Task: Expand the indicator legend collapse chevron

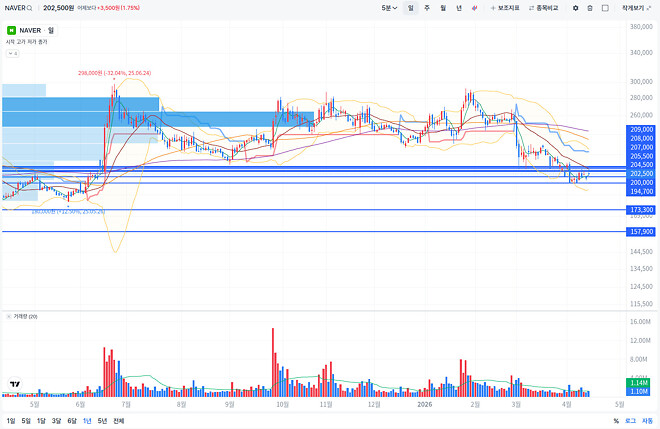Action: (13, 53)
